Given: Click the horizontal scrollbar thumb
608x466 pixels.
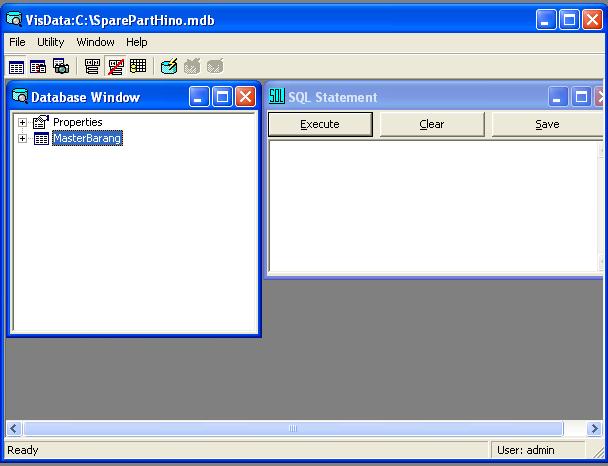Looking at the screenshot, I should click(x=293, y=429).
